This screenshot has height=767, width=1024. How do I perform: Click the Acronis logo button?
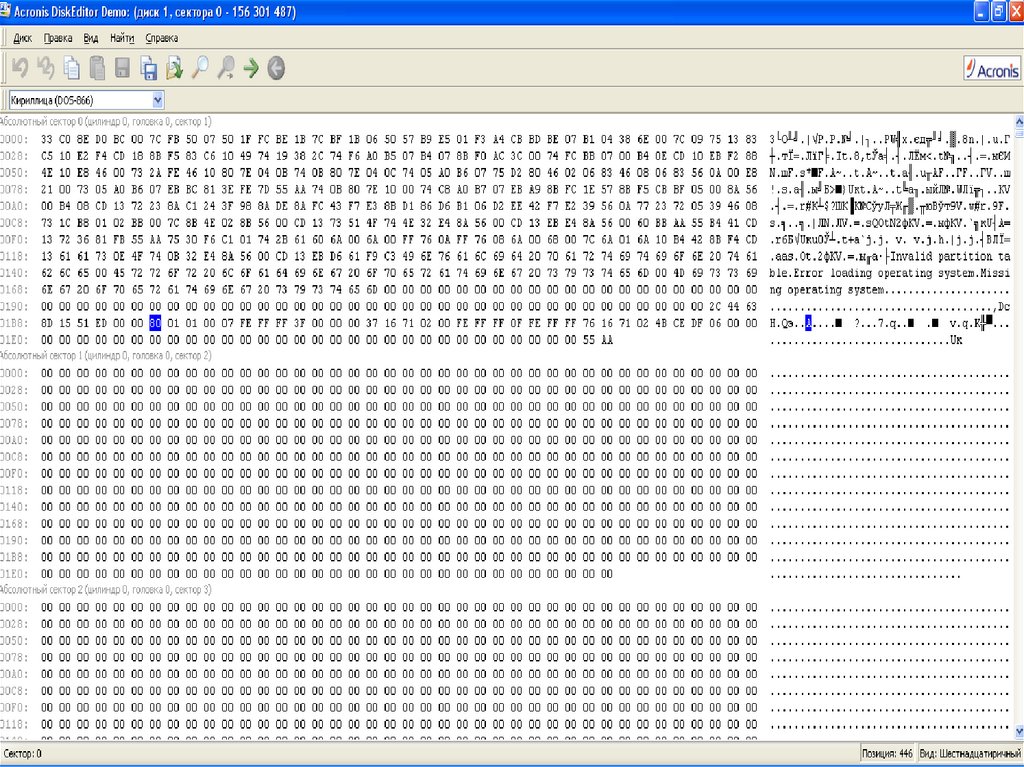click(991, 68)
